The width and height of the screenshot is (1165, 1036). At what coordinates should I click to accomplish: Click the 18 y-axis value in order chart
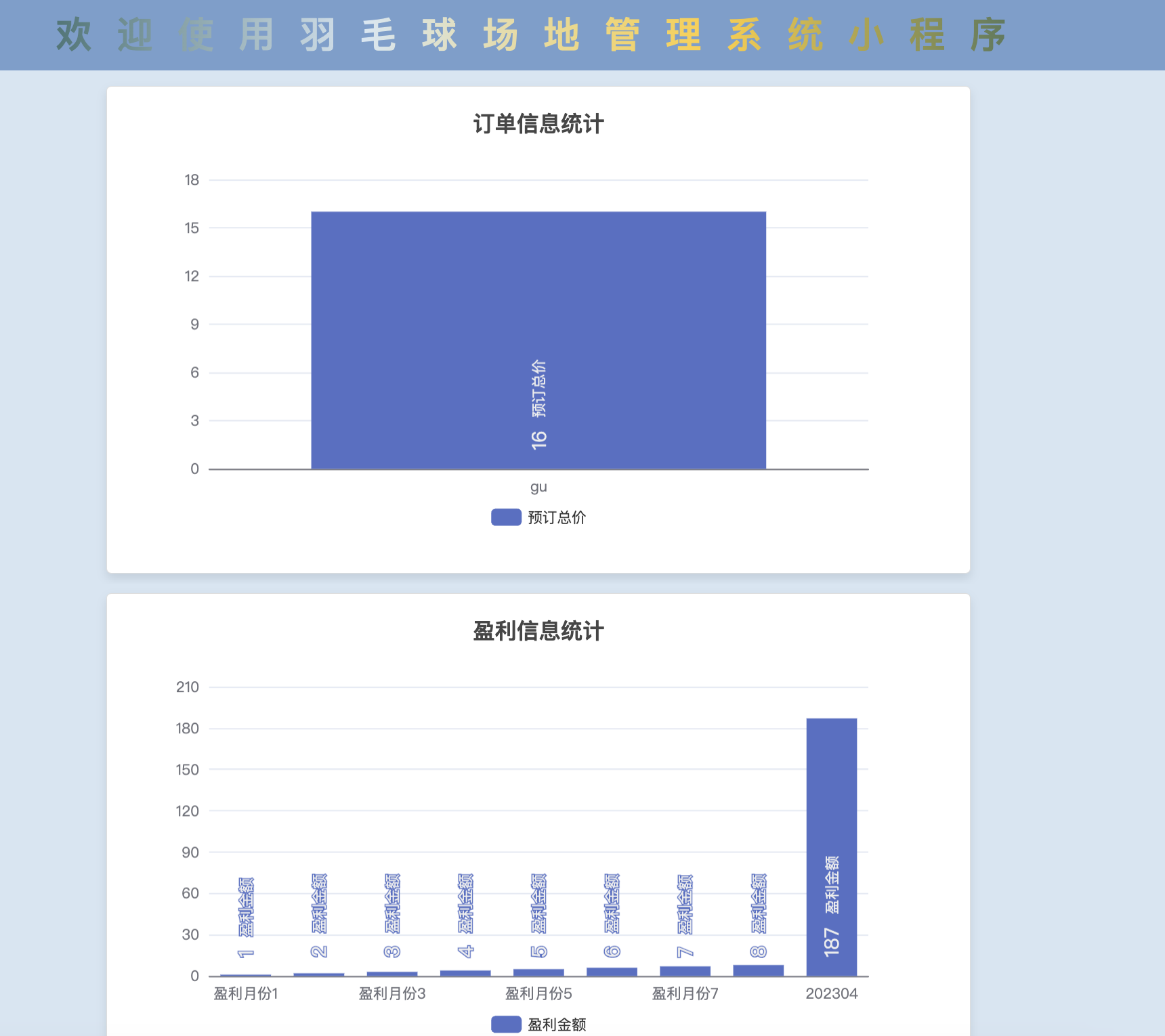click(x=192, y=180)
